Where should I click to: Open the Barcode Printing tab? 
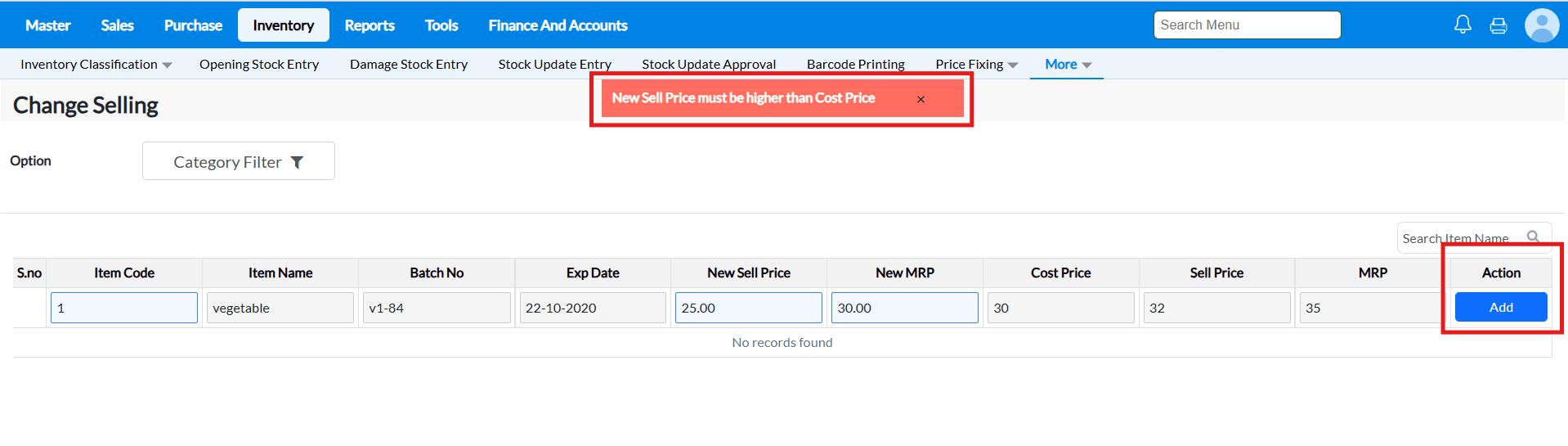(x=855, y=65)
